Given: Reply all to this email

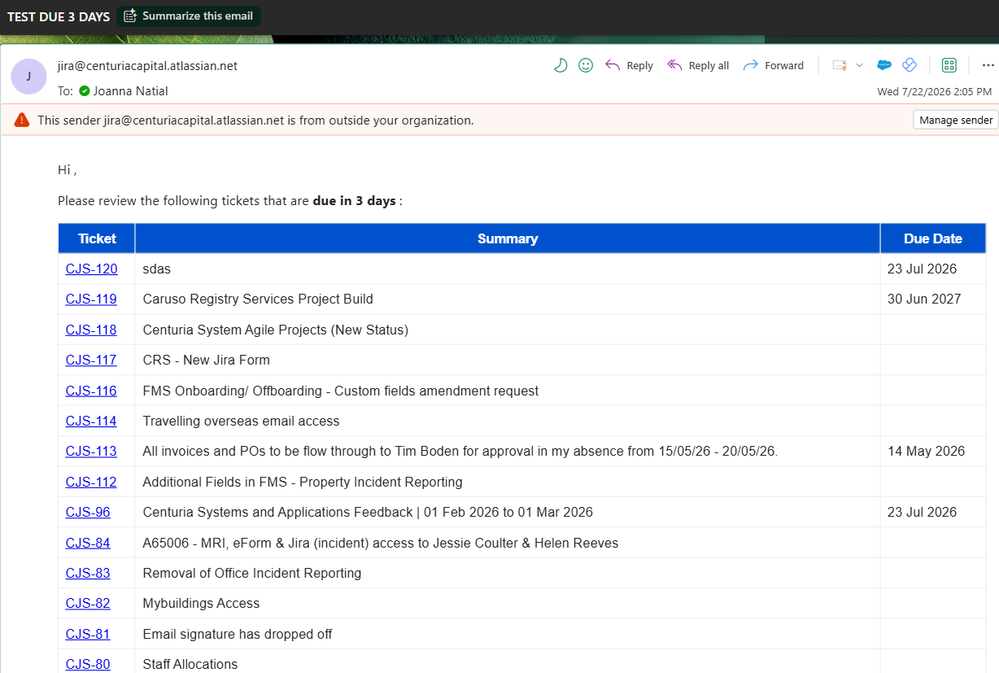Looking at the screenshot, I should (698, 65).
